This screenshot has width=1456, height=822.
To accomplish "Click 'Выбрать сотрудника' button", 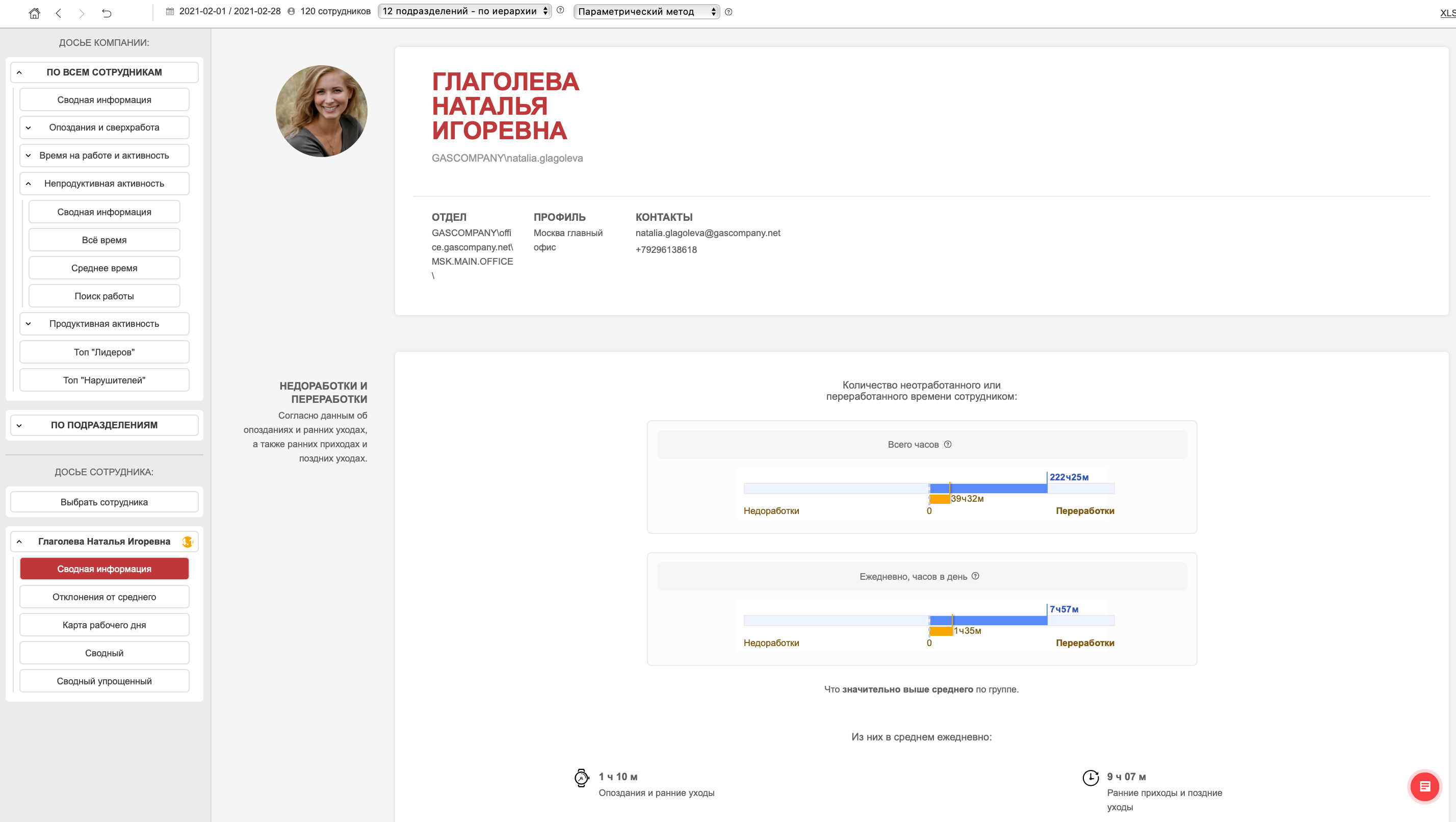I will (105, 502).
